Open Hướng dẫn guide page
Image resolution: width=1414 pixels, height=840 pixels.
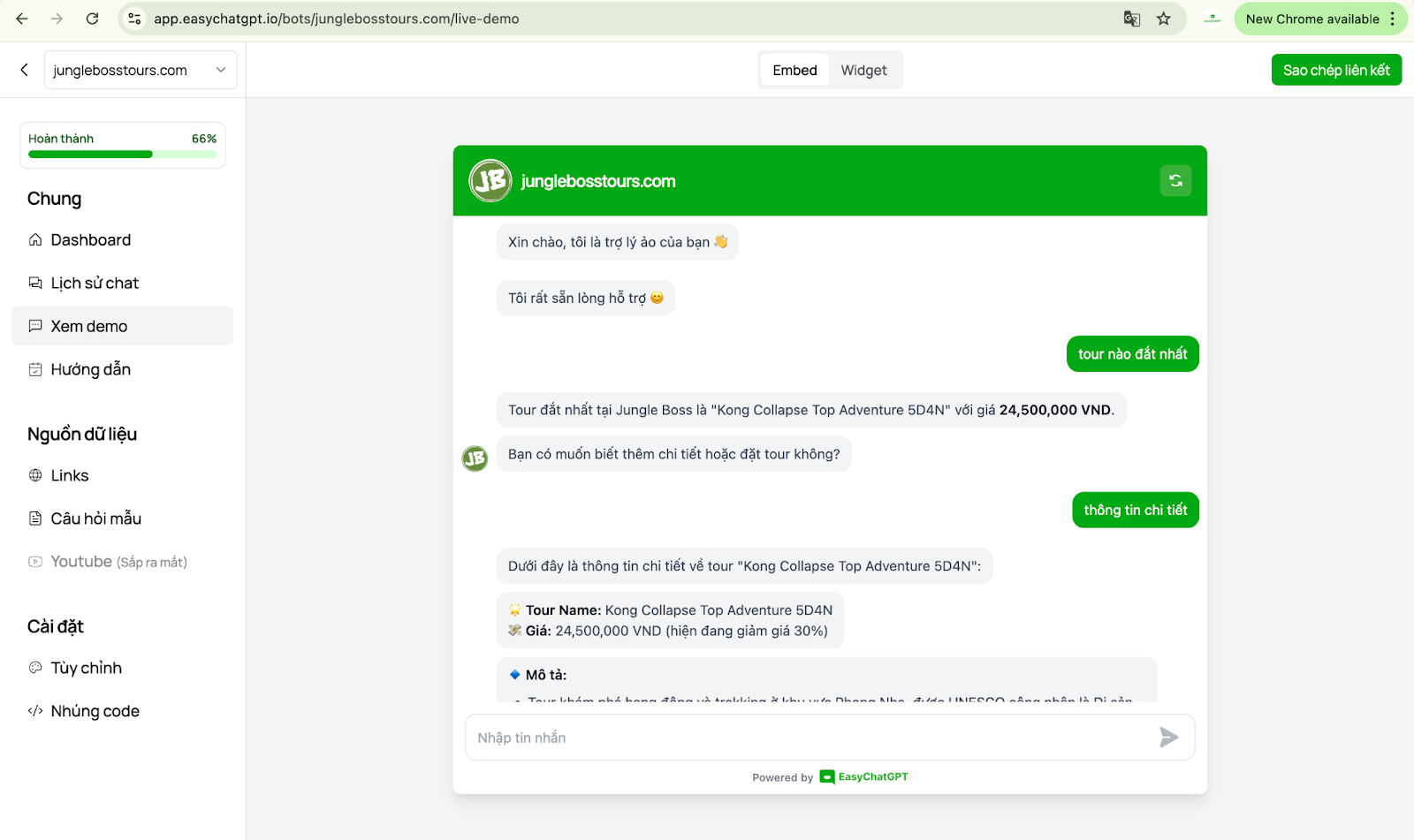point(122,369)
